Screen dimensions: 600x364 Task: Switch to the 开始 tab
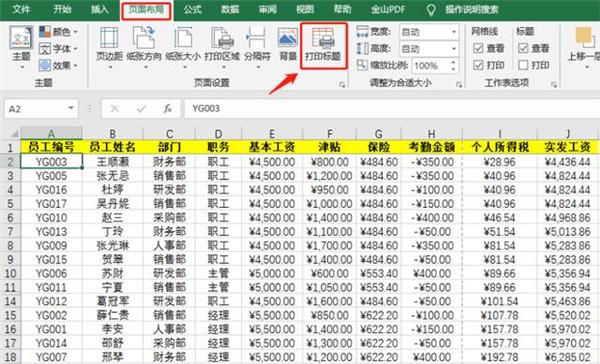click(62, 9)
